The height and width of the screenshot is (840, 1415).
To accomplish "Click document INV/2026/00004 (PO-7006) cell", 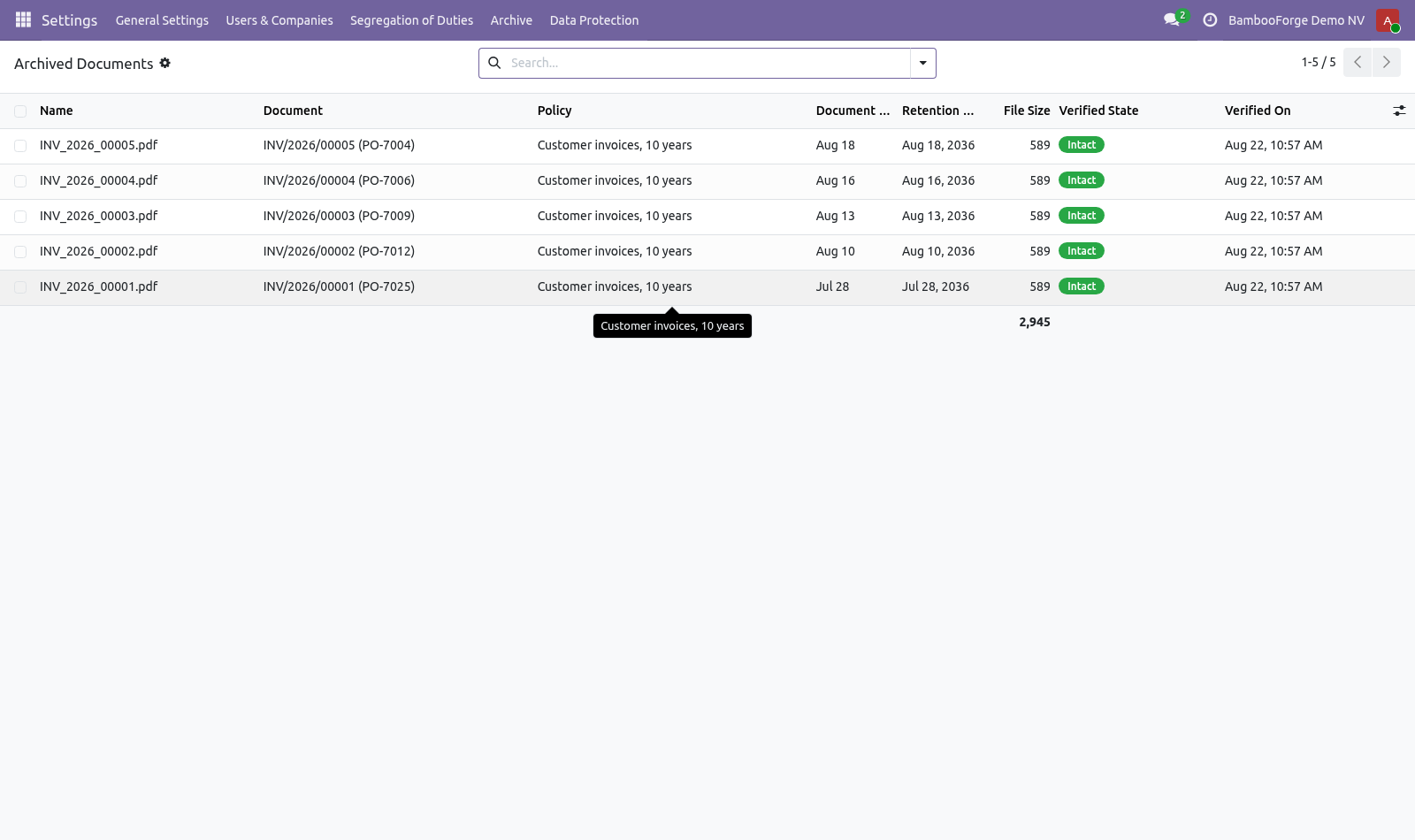I will (x=339, y=180).
